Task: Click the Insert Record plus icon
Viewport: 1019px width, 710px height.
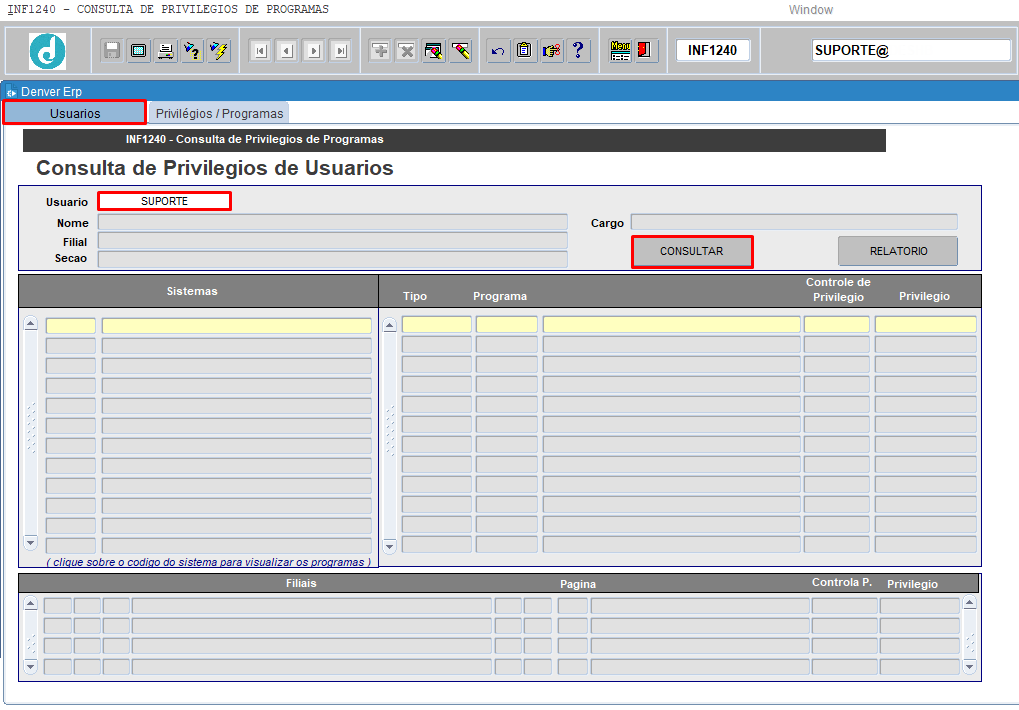Action: point(380,51)
